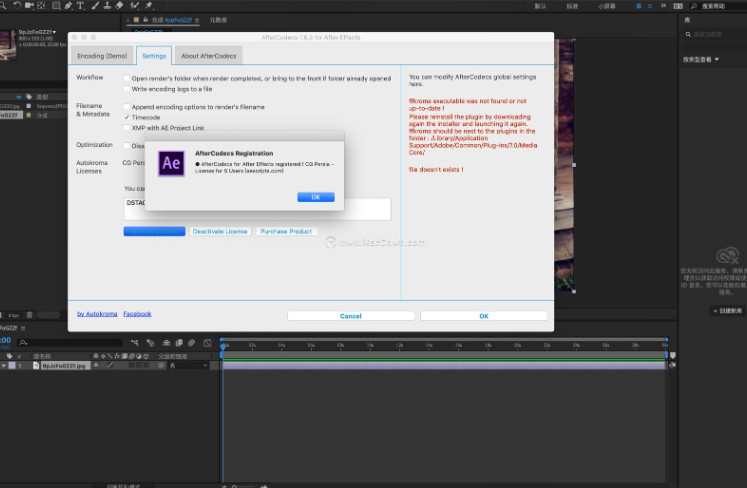
Task: Click the search help magnifier icon
Action: (x=694, y=6)
